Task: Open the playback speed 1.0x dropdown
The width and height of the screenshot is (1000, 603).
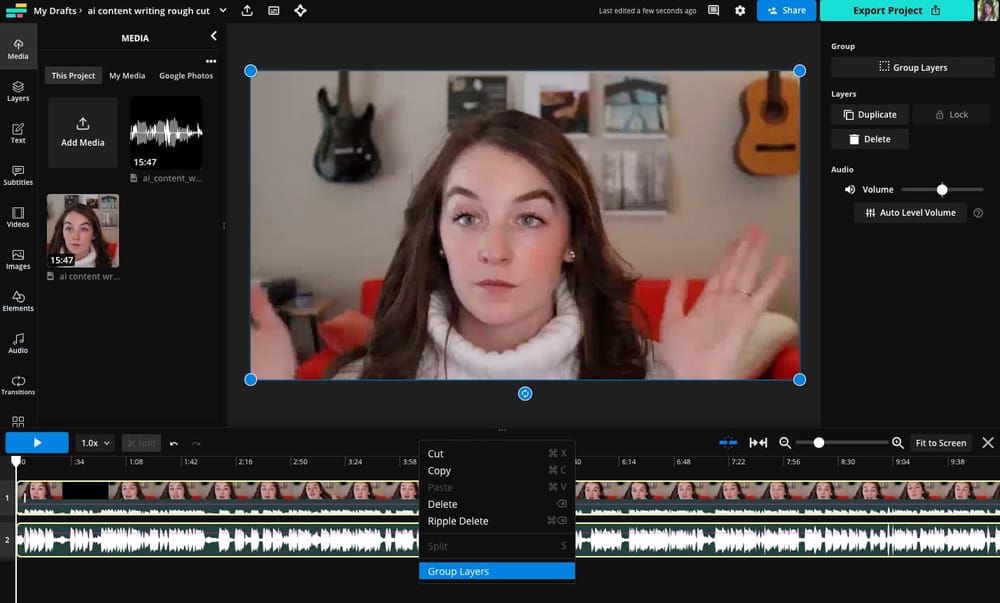Action: (x=94, y=442)
